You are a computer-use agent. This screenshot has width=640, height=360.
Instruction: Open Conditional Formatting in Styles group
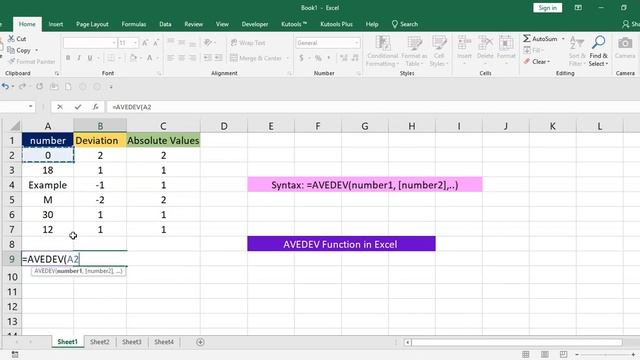tap(382, 51)
